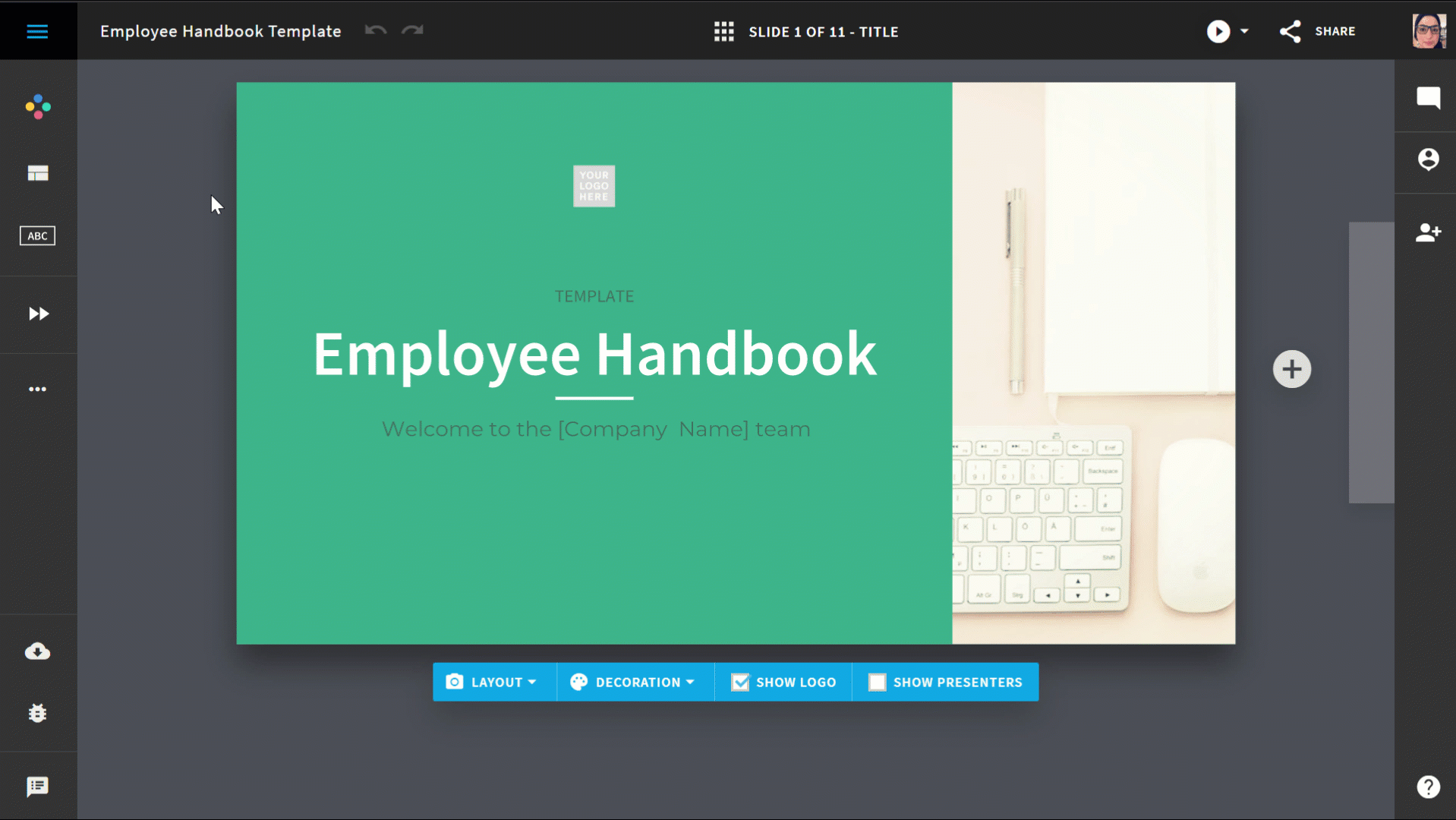The width and height of the screenshot is (1456, 820).
Task: Open the animation fast-forward icon
Action: click(x=38, y=314)
